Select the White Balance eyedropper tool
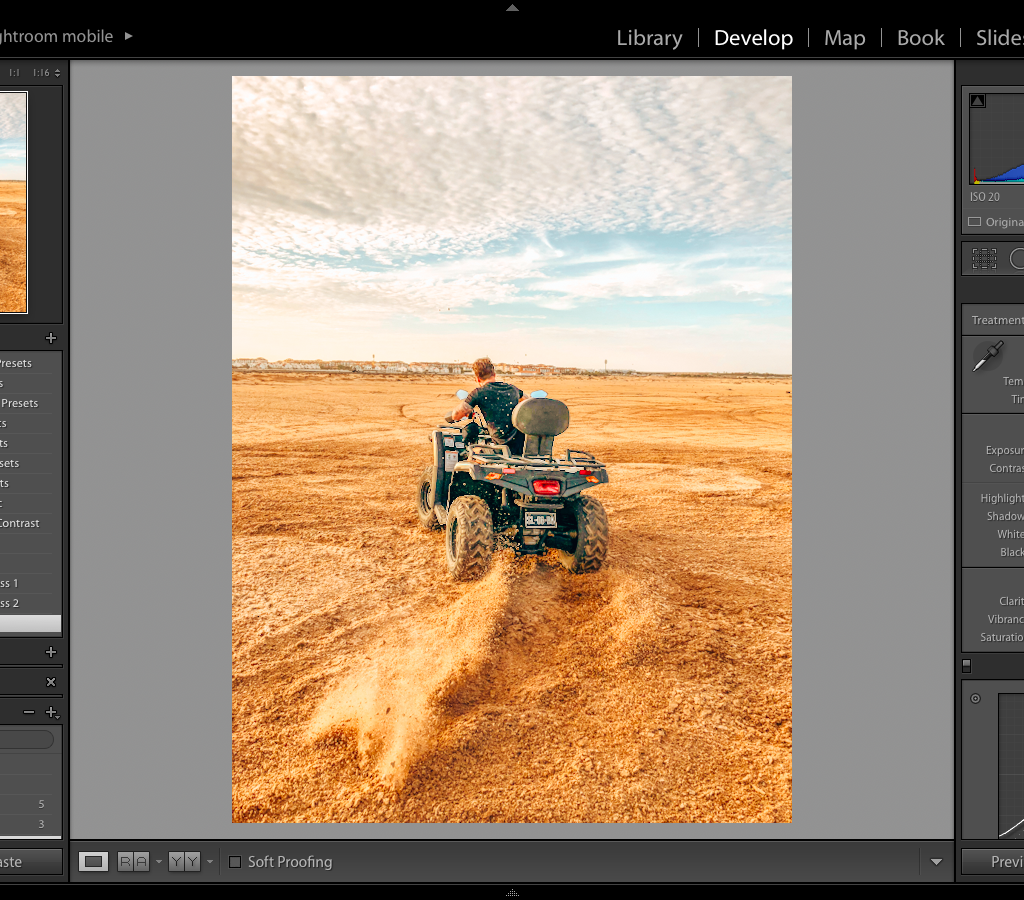This screenshot has width=1024, height=900. point(988,356)
